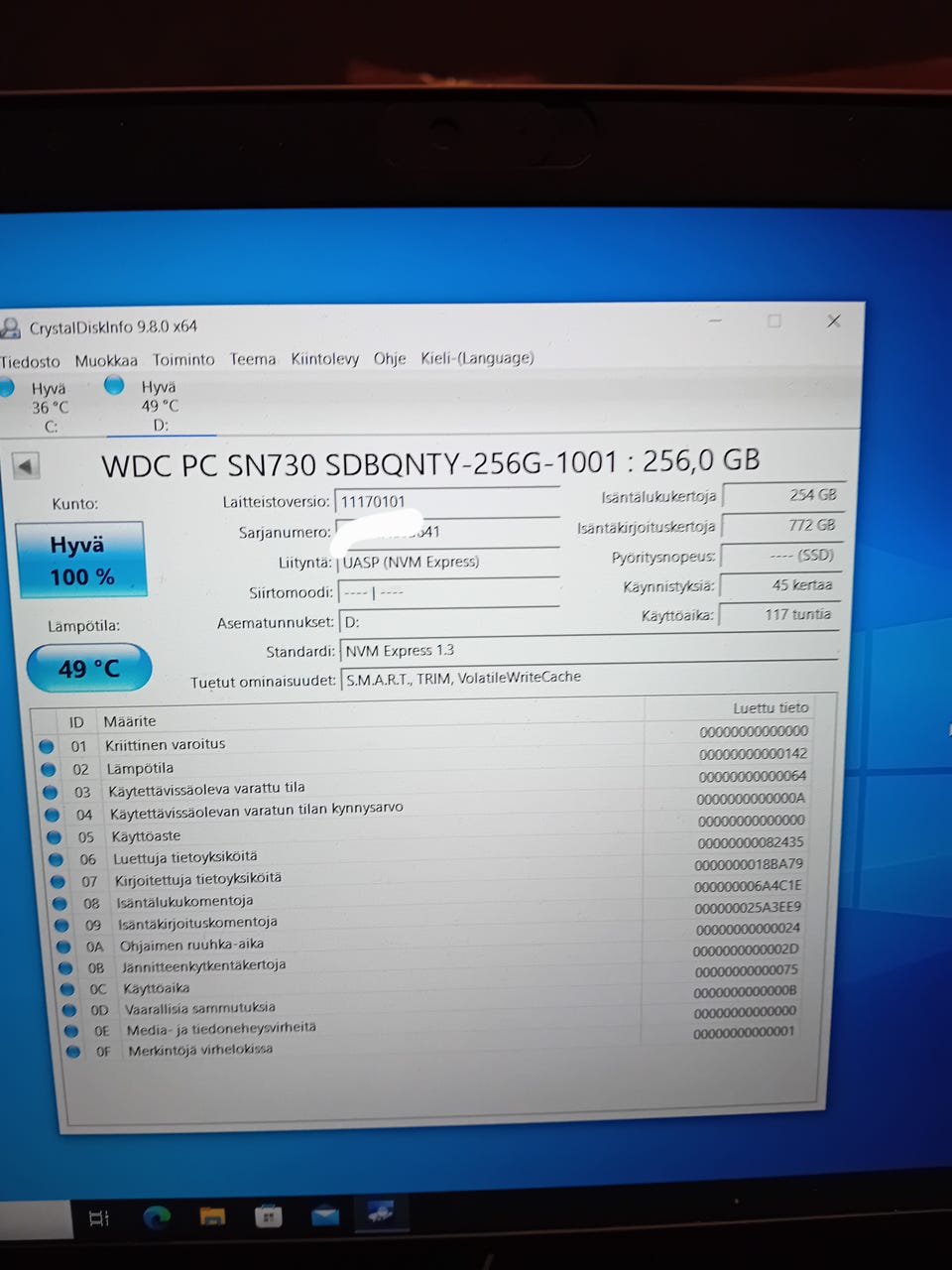
Task: Click status dot for Käyttöaste row
Action: point(54,836)
